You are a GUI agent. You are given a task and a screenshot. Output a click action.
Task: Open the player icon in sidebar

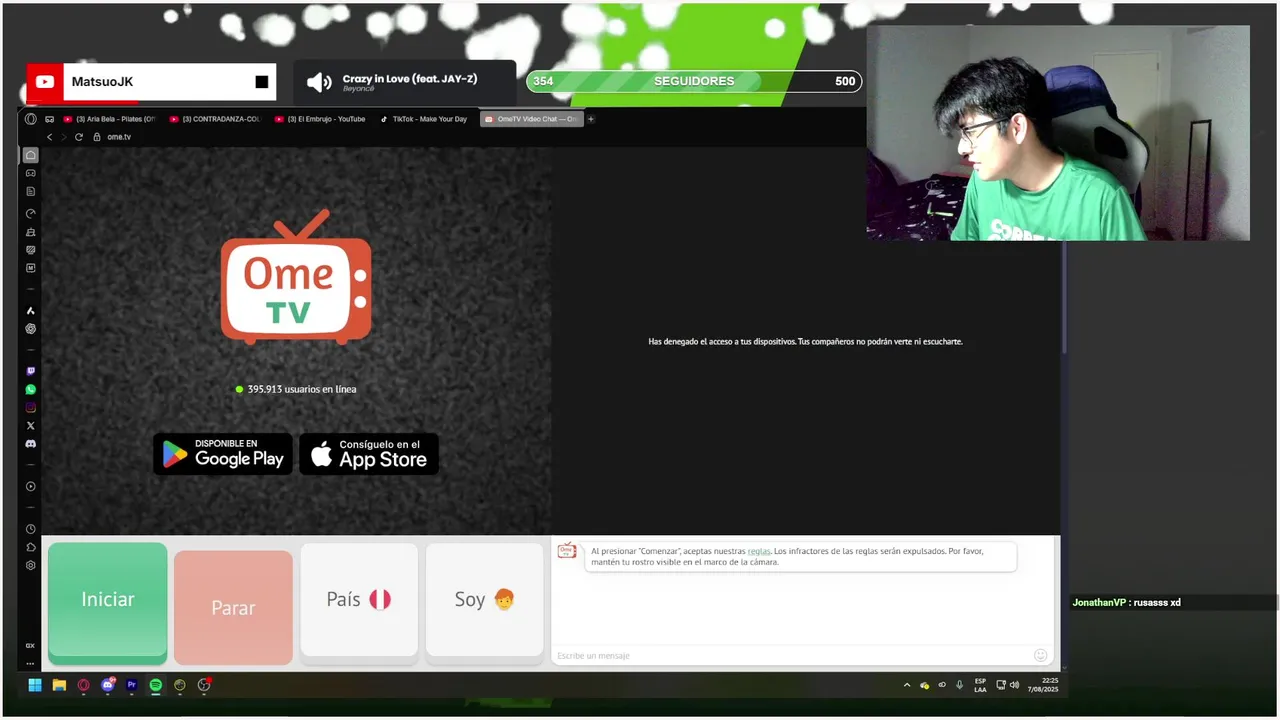click(x=31, y=487)
